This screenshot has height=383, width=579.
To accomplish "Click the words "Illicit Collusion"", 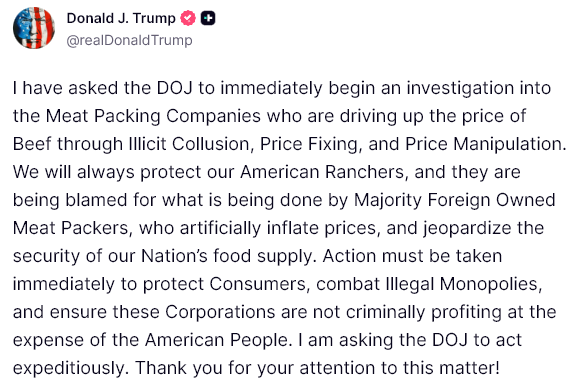I will pos(189,144).
